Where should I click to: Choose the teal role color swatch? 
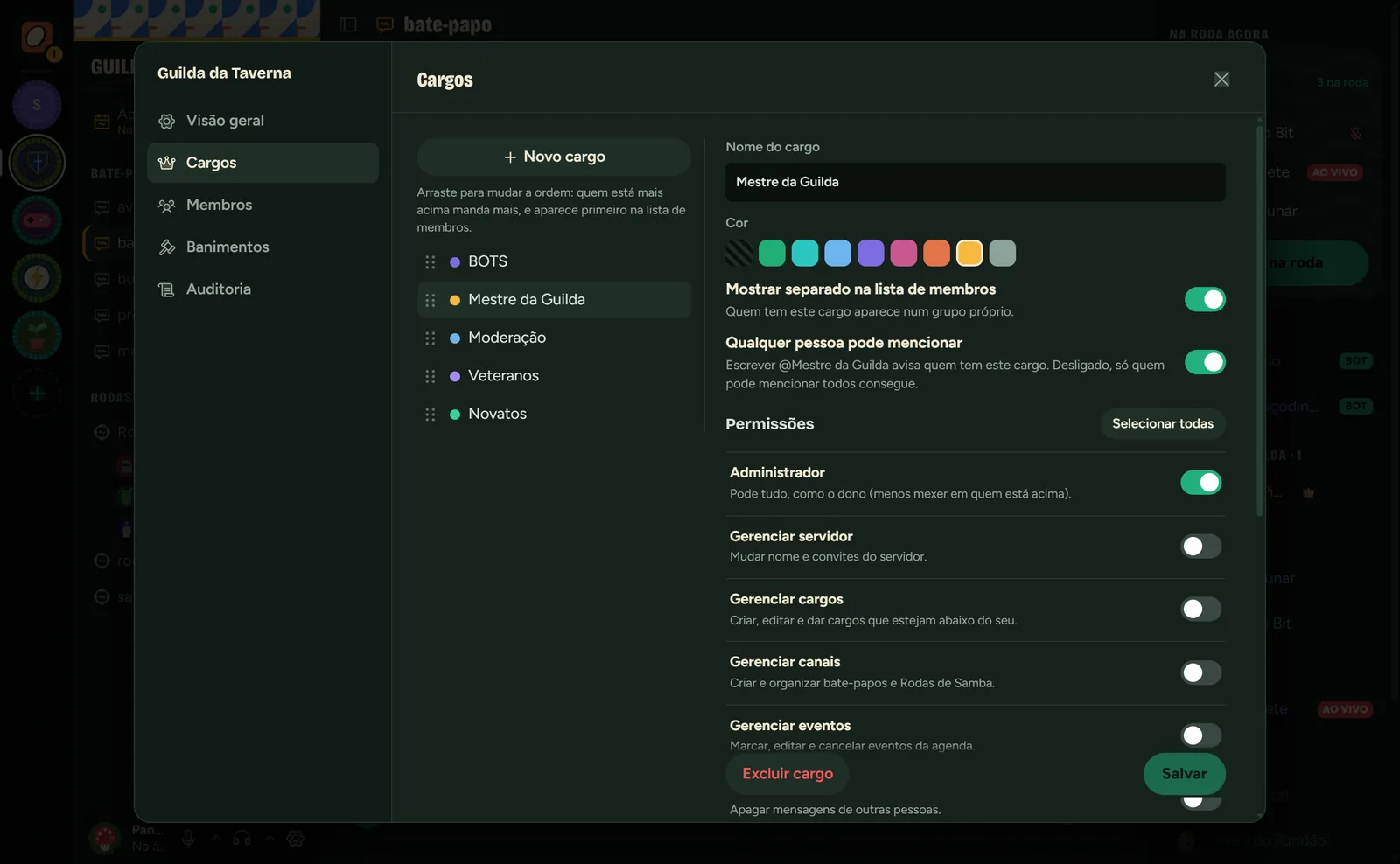805,253
